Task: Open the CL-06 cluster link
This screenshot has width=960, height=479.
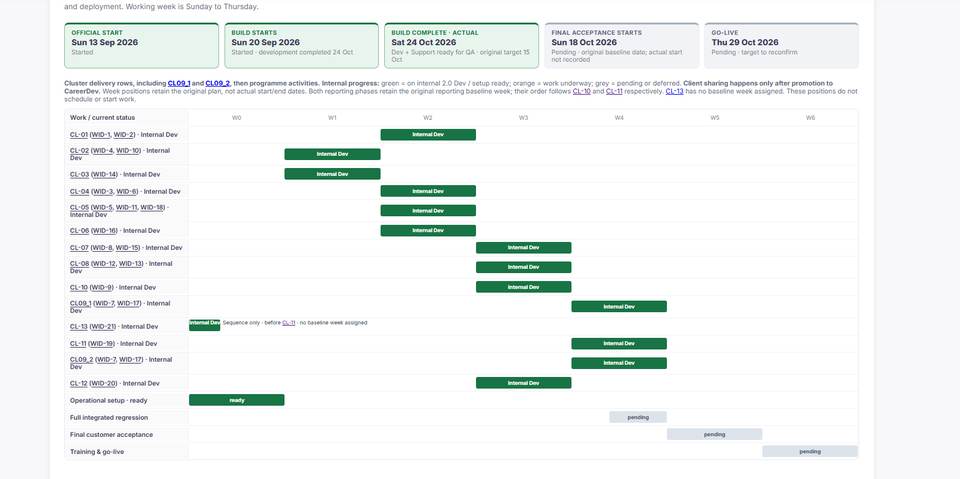Action: [80, 231]
